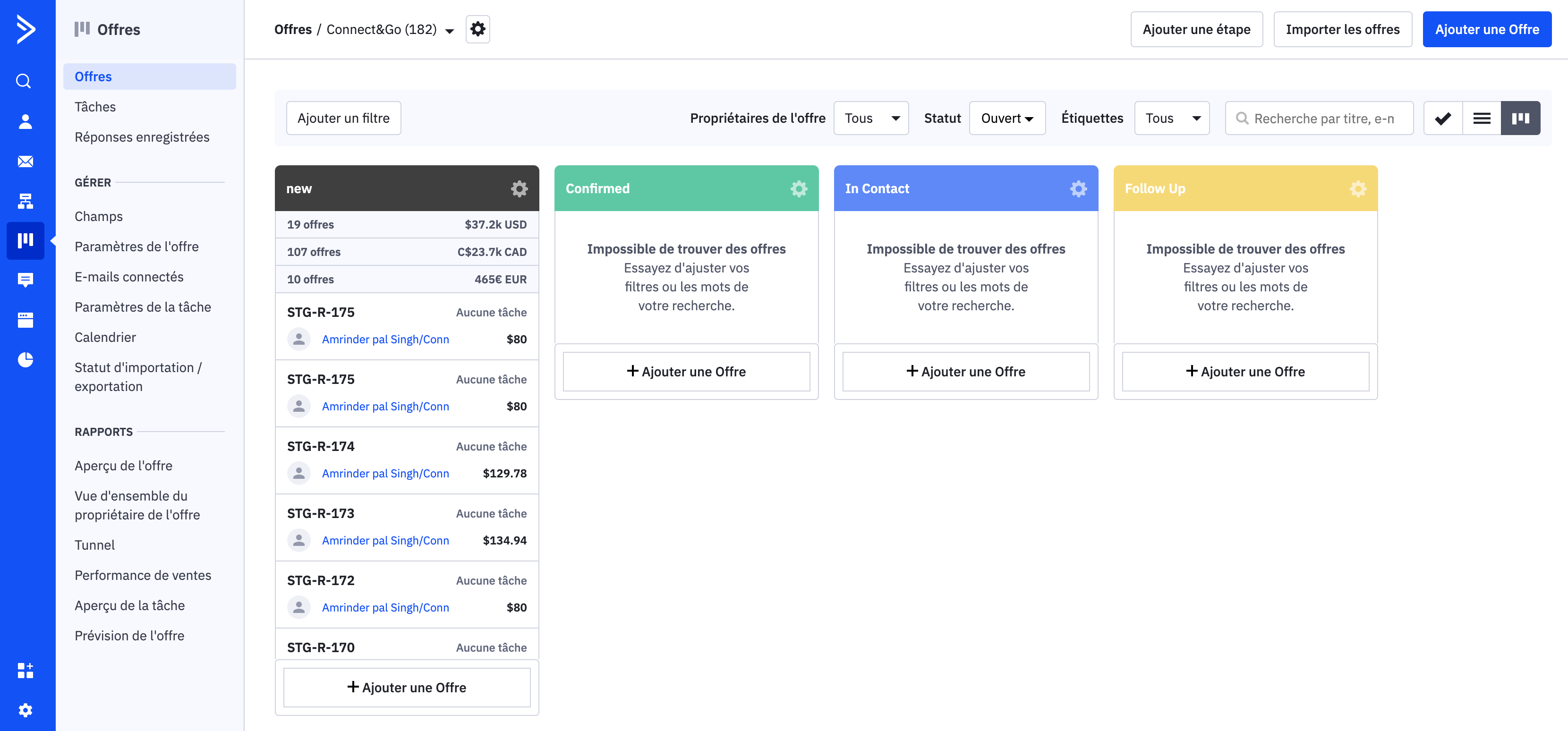Open Reports pie chart icon

click(25, 360)
